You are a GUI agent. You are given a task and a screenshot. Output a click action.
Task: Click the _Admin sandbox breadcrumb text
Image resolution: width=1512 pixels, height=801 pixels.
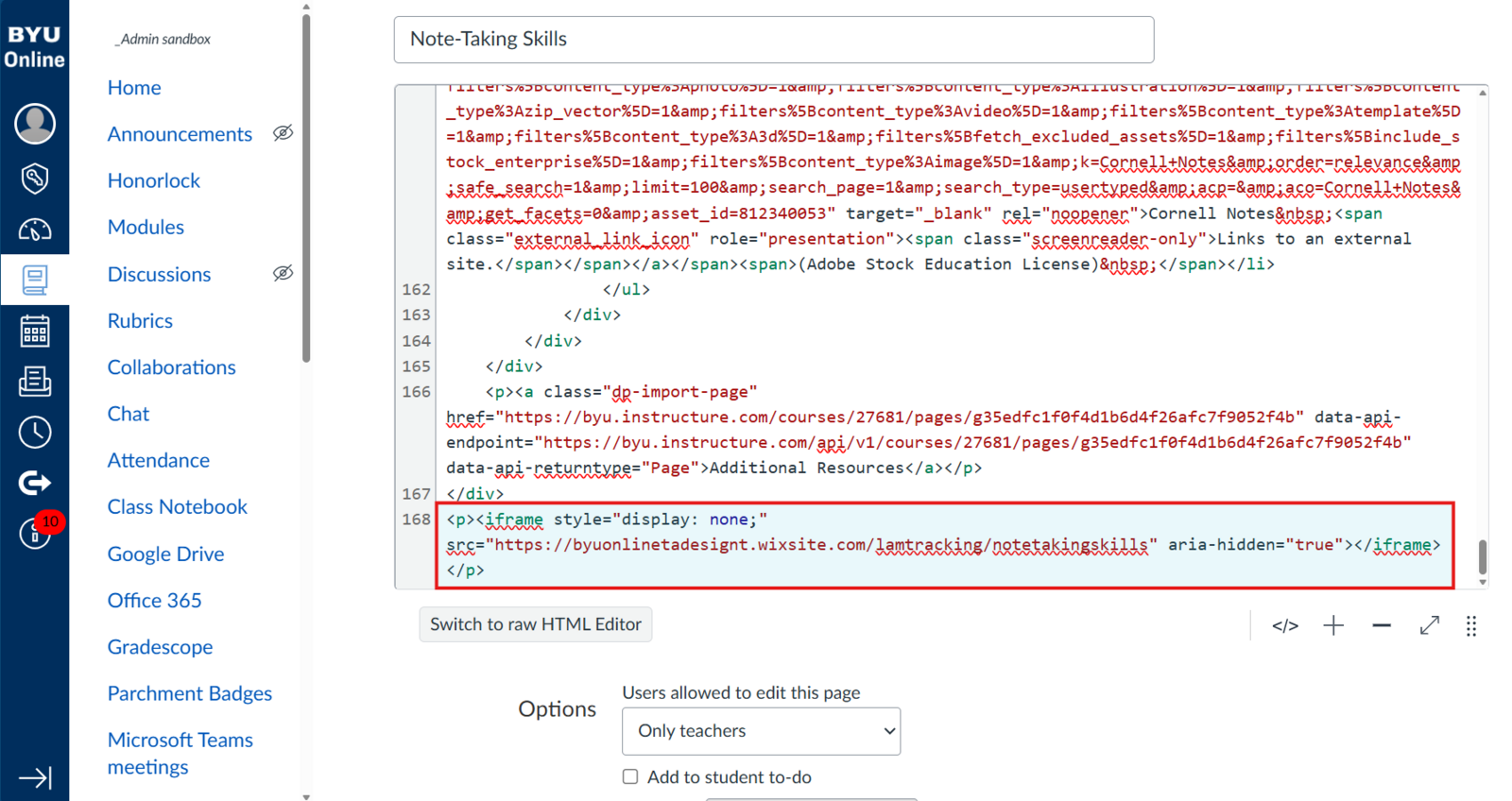pyautogui.click(x=163, y=40)
